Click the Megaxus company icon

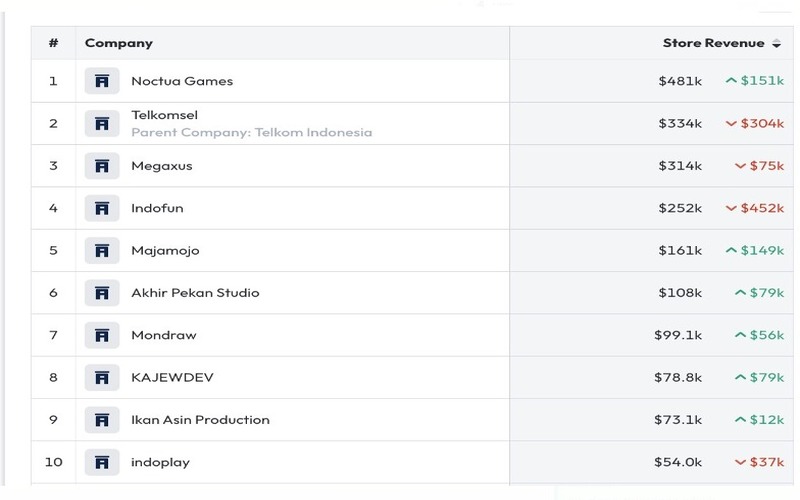[x=102, y=166]
